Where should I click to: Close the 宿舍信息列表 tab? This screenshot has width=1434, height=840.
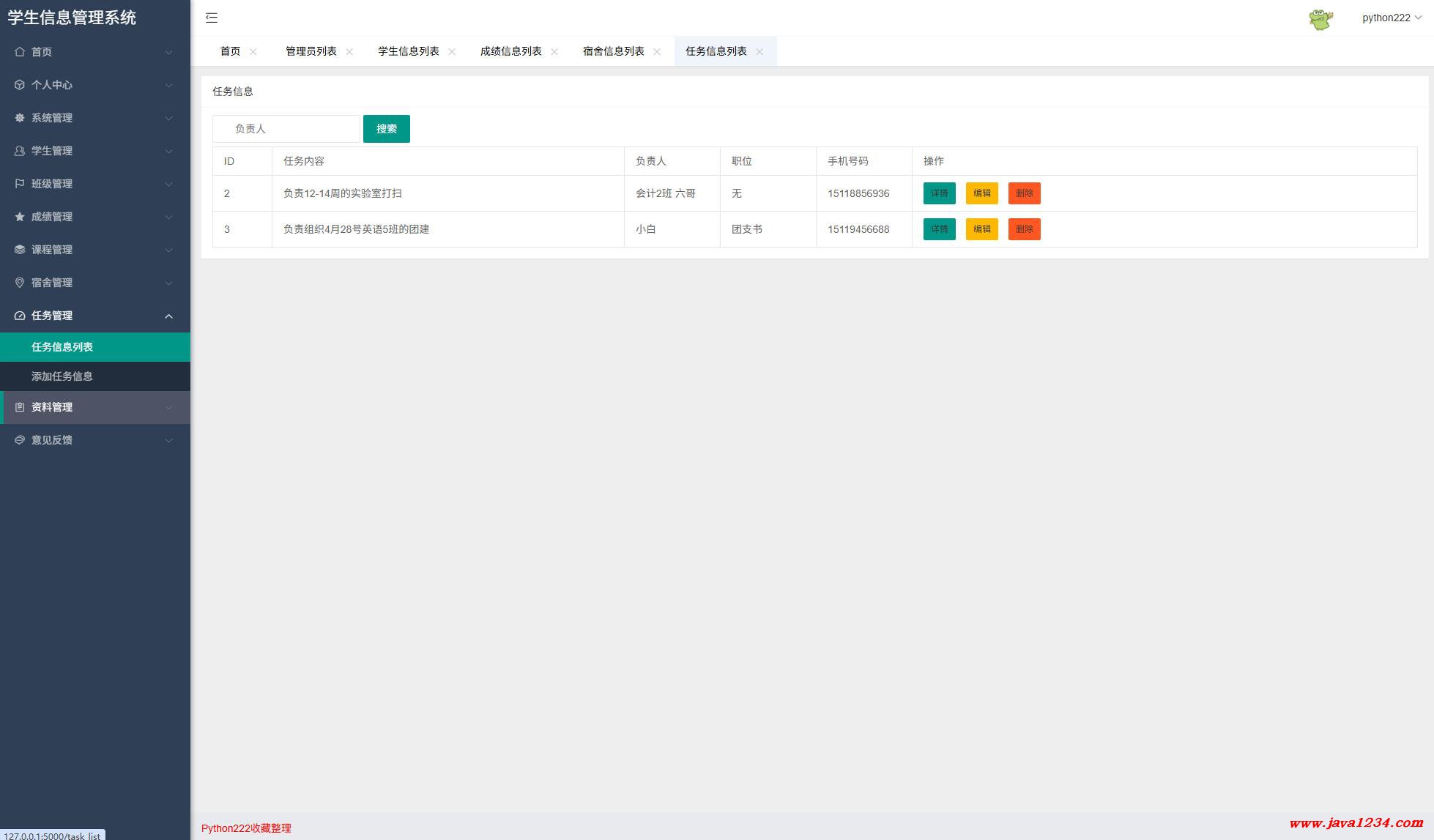point(657,51)
